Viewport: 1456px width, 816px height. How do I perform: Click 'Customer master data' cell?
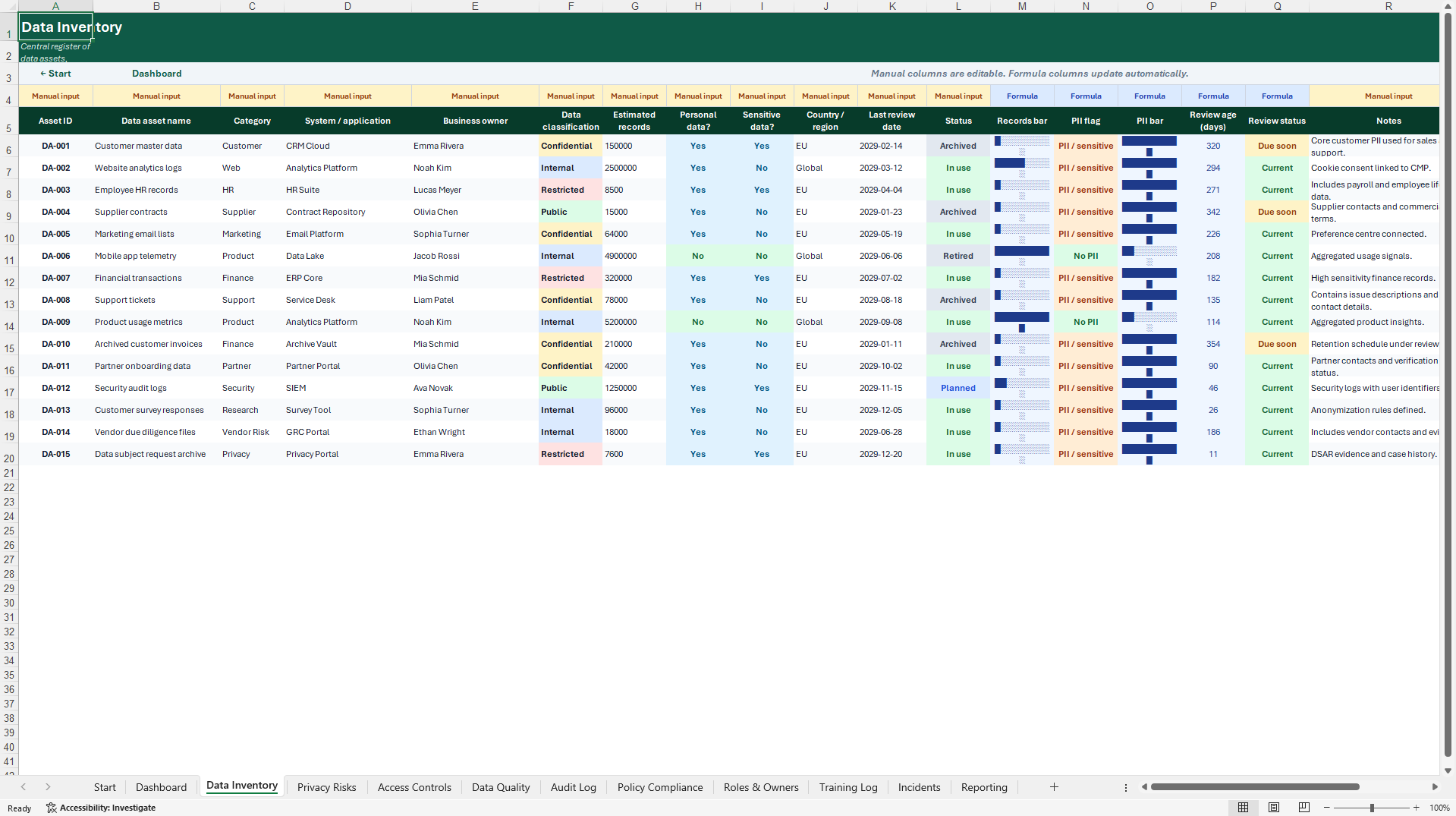pyautogui.click(x=156, y=146)
